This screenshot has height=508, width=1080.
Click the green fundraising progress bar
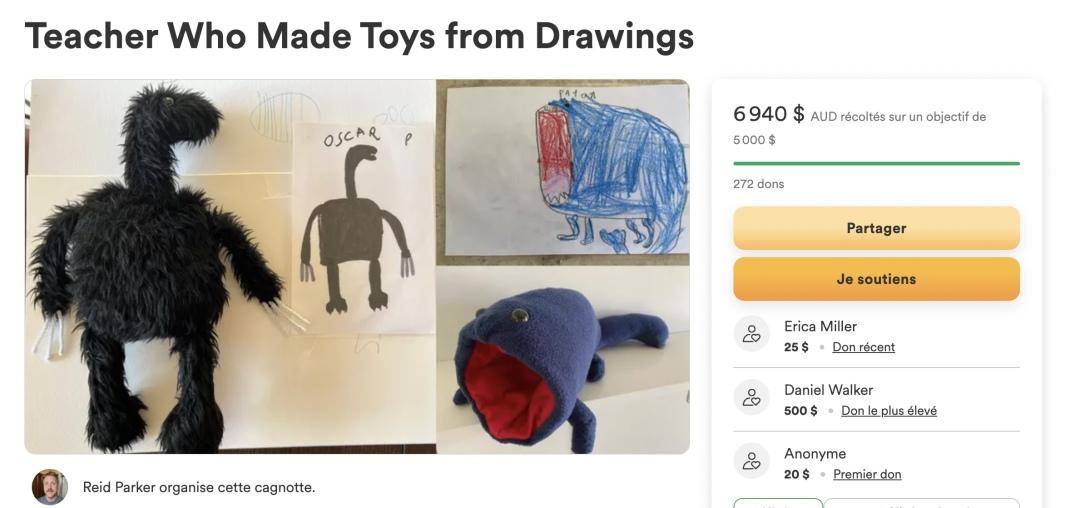tap(876, 163)
